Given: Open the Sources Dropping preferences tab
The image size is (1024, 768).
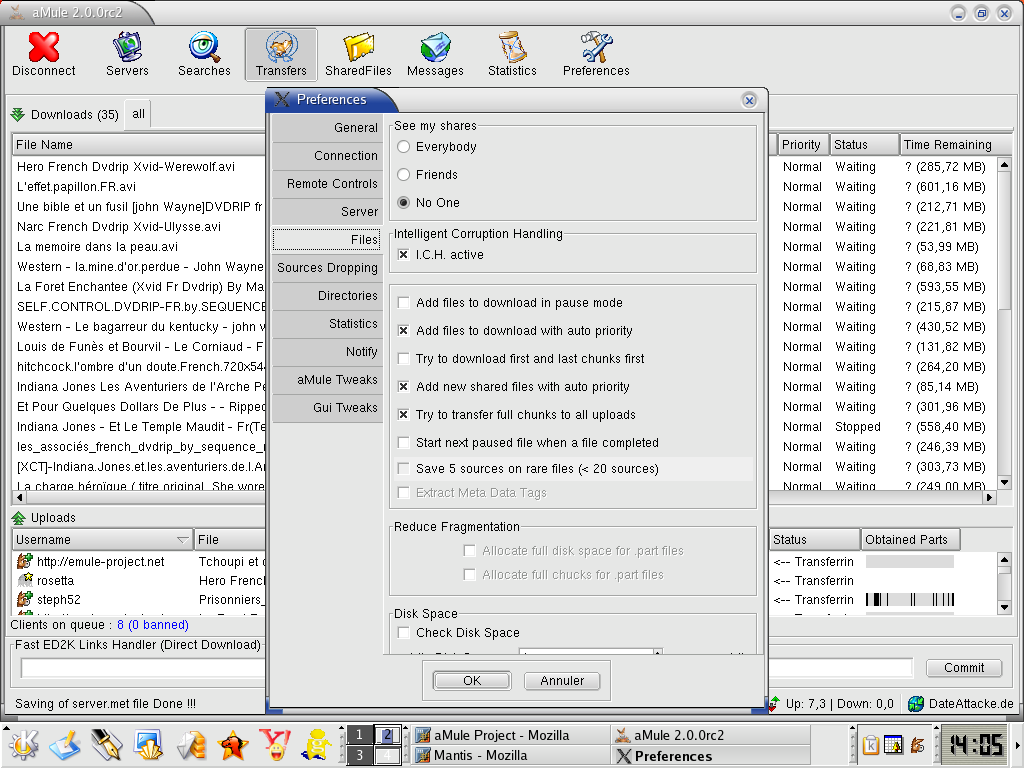Looking at the screenshot, I should tap(326, 268).
